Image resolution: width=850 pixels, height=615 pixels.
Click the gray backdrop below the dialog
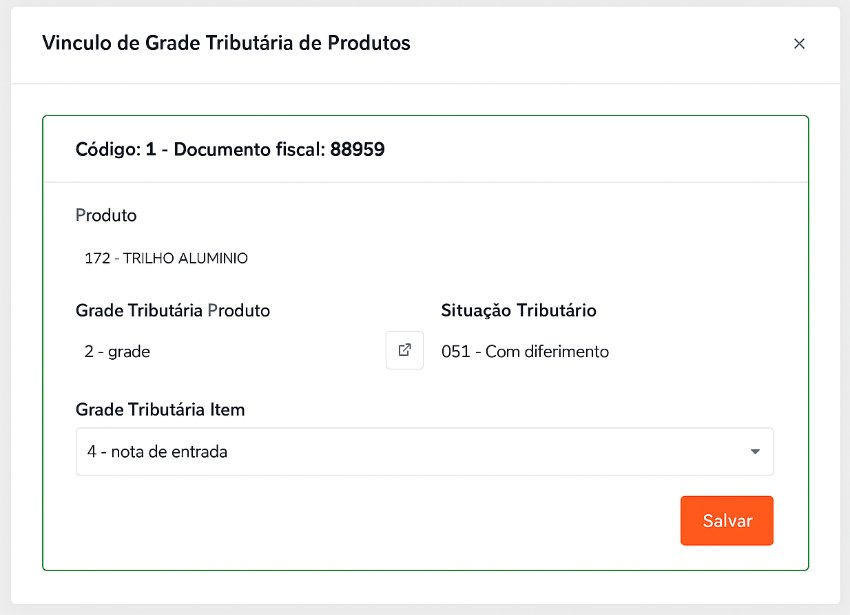pos(425,609)
